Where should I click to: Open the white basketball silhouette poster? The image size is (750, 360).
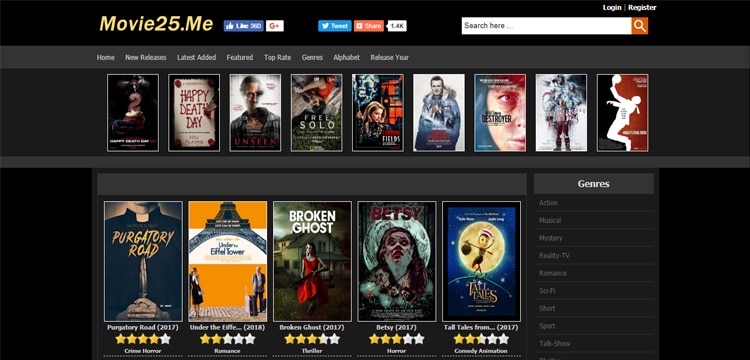pyautogui.click(x=623, y=113)
